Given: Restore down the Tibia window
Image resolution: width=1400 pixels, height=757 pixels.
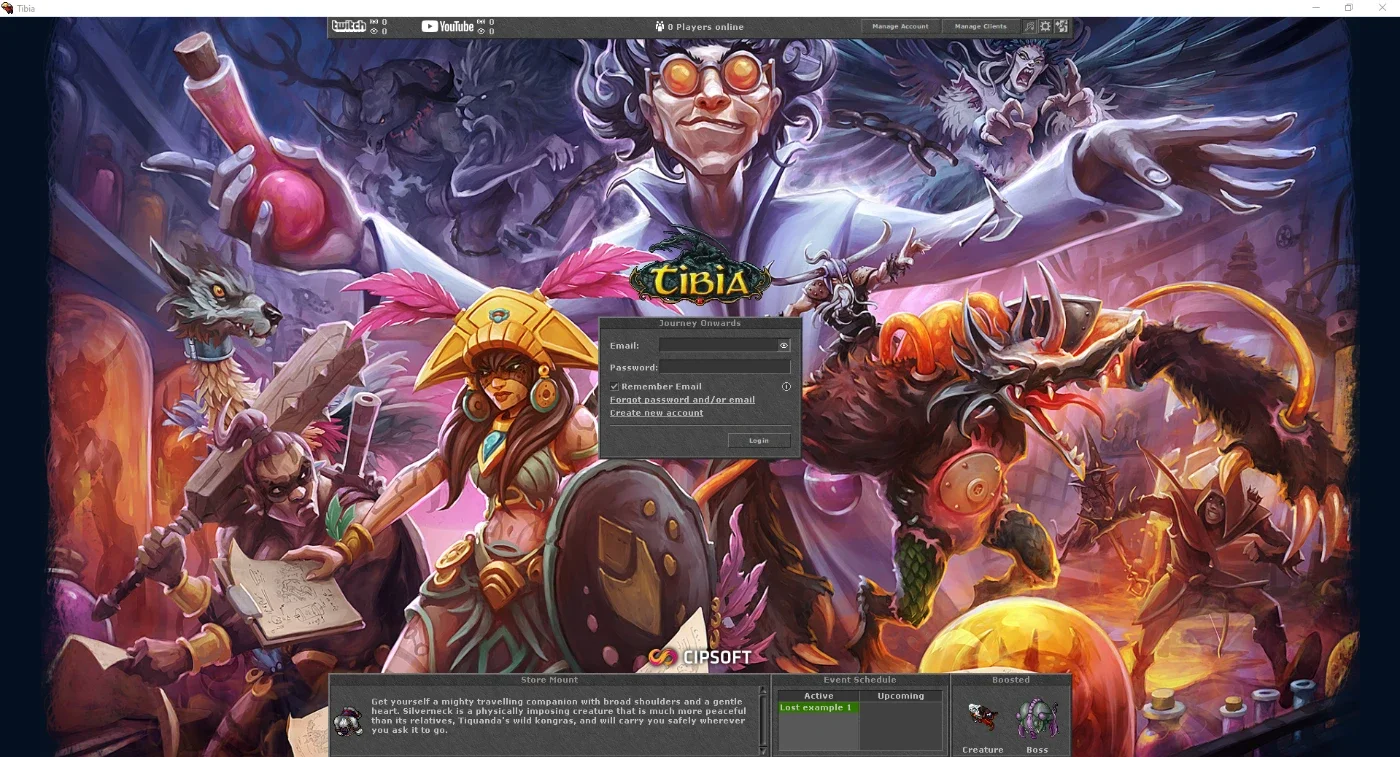Looking at the screenshot, I should click(1349, 8).
